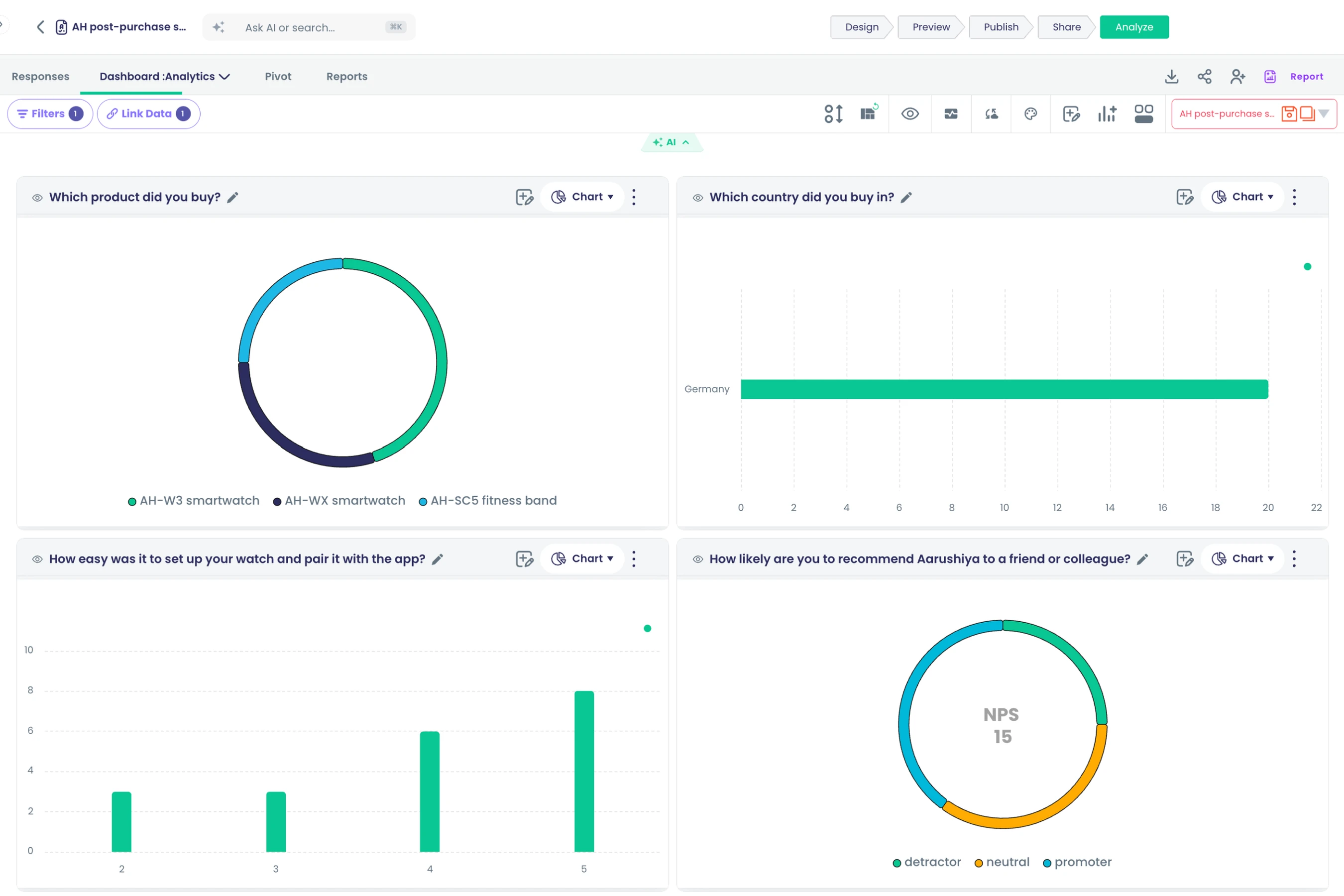Click the save icon in red view box
Screen dimensions: 1344x896
point(1289,113)
